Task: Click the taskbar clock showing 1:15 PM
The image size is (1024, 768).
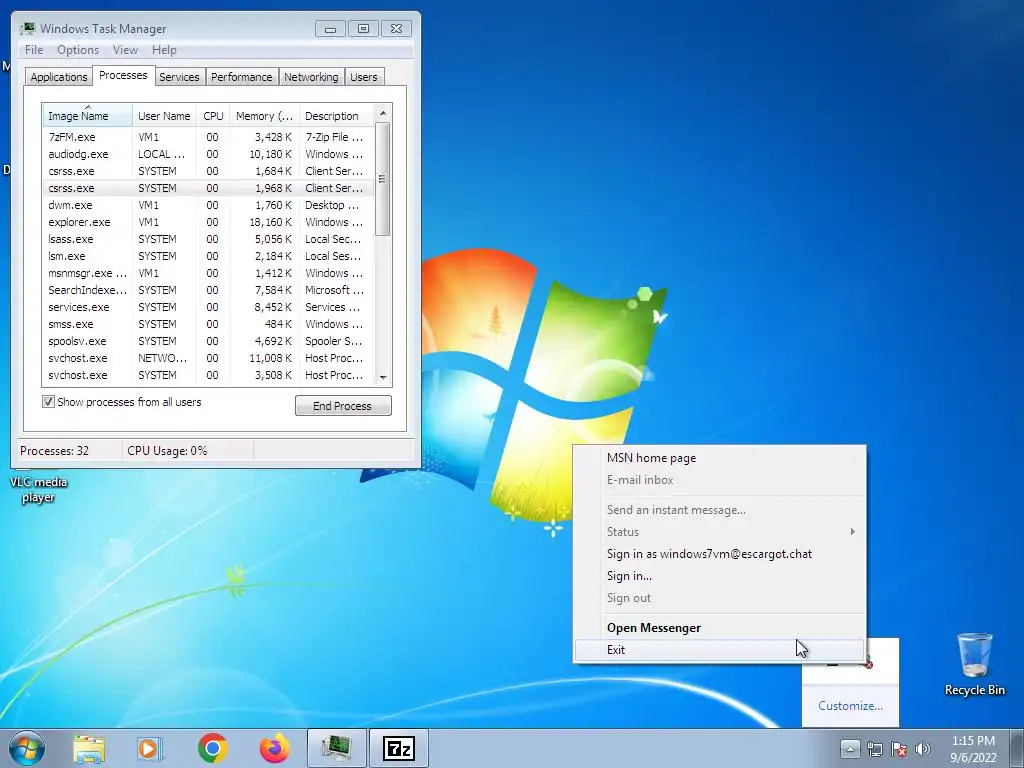Action: (x=973, y=749)
